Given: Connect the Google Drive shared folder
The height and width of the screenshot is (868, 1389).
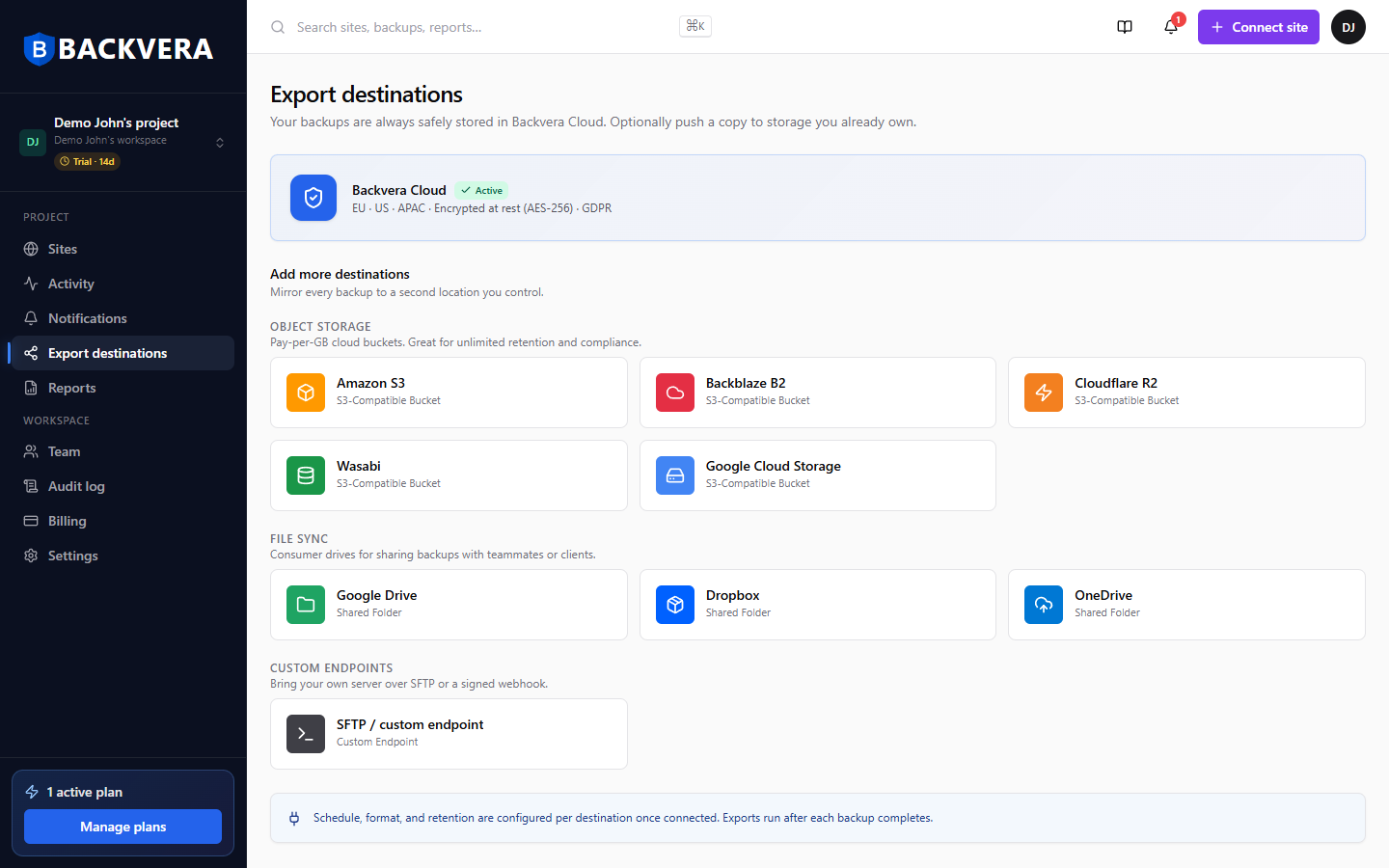Looking at the screenshot, I should pyautogui.click(x=449, y=605).
